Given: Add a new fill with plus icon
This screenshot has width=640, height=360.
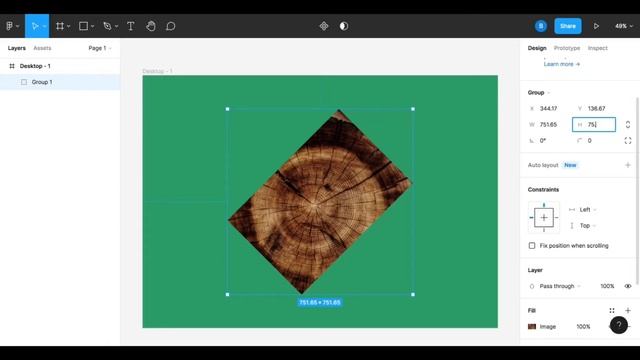Looking at the screenshot, I should (628, 311).
